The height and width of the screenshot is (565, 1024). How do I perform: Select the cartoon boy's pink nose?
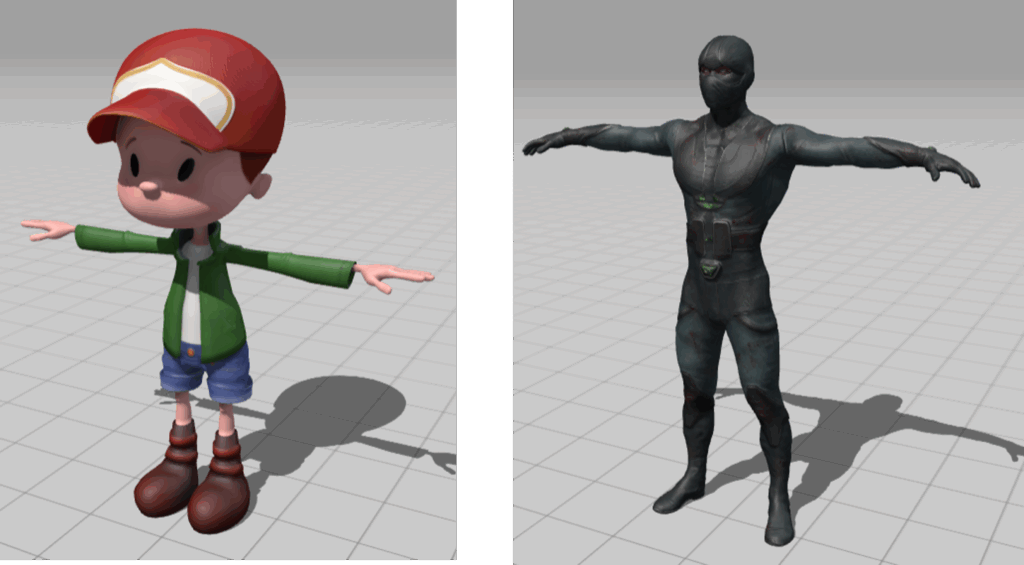(148, 187)
